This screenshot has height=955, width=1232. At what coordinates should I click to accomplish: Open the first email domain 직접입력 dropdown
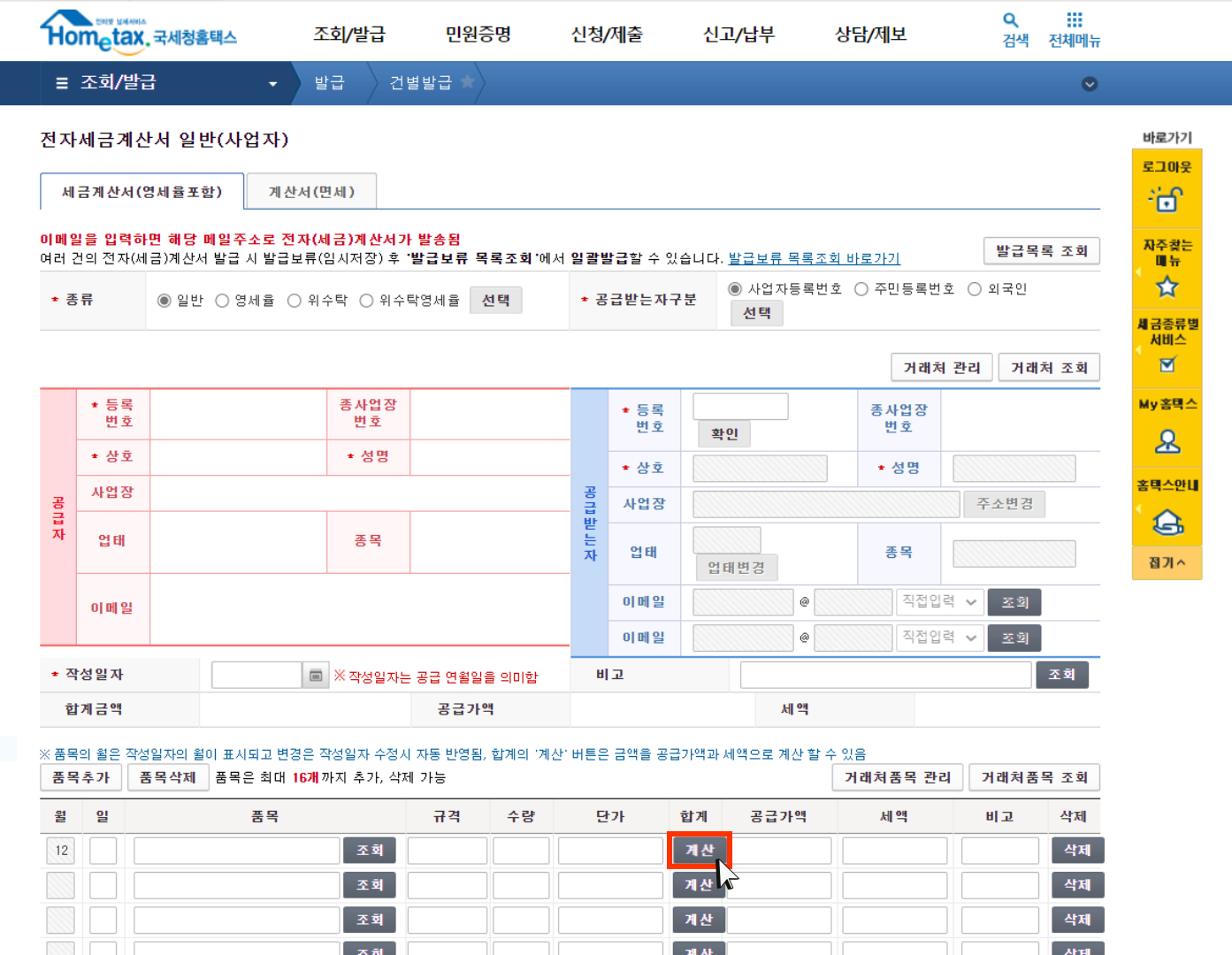(x=939, y=602)
